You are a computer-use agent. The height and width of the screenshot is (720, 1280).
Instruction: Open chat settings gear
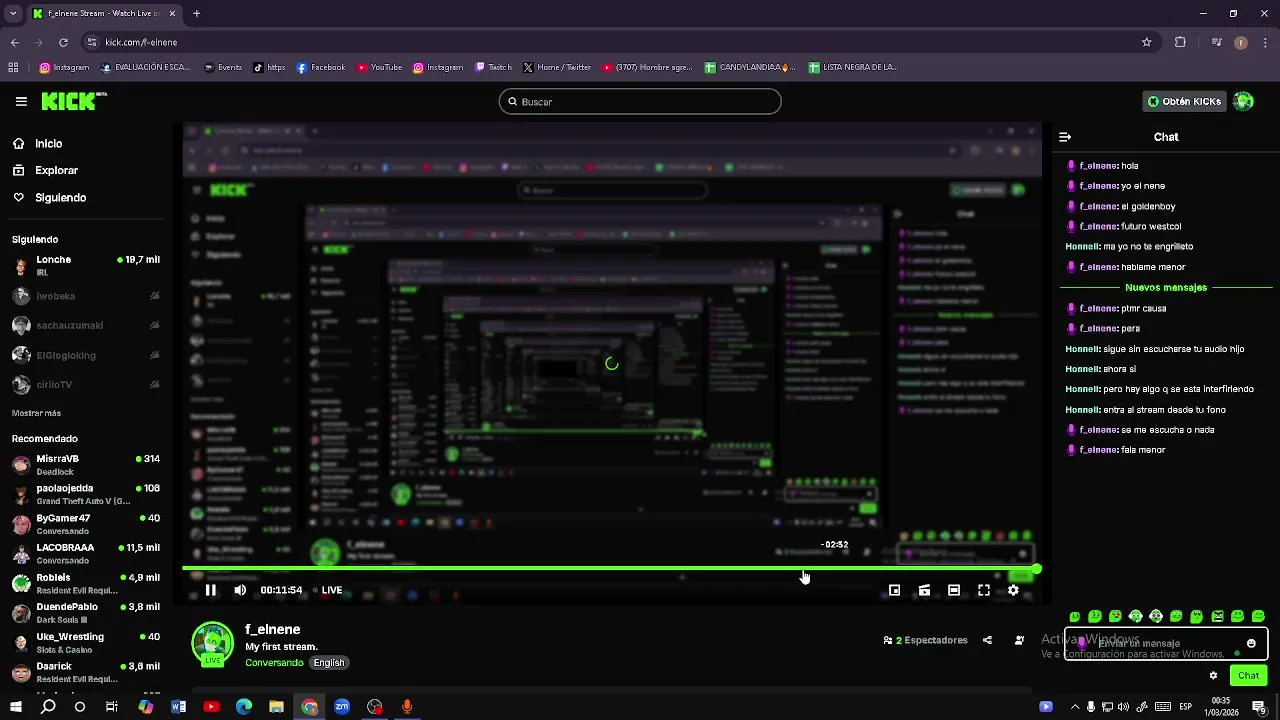tap(1214, 676)
